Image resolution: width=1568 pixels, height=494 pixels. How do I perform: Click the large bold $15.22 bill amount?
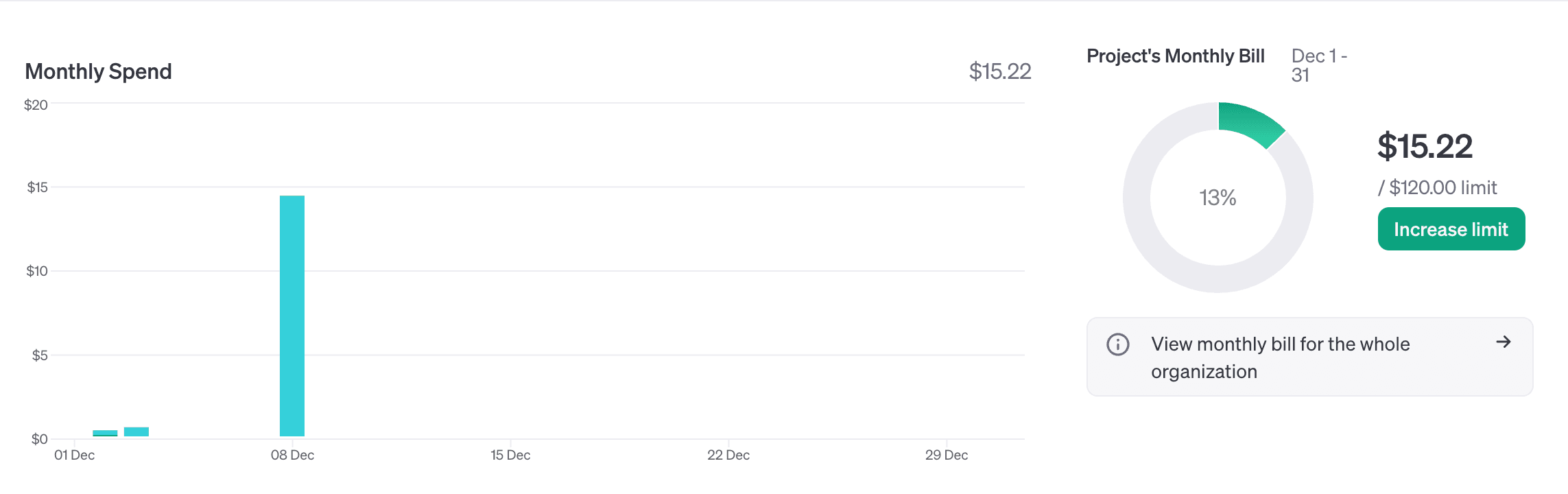[1425, 146]
